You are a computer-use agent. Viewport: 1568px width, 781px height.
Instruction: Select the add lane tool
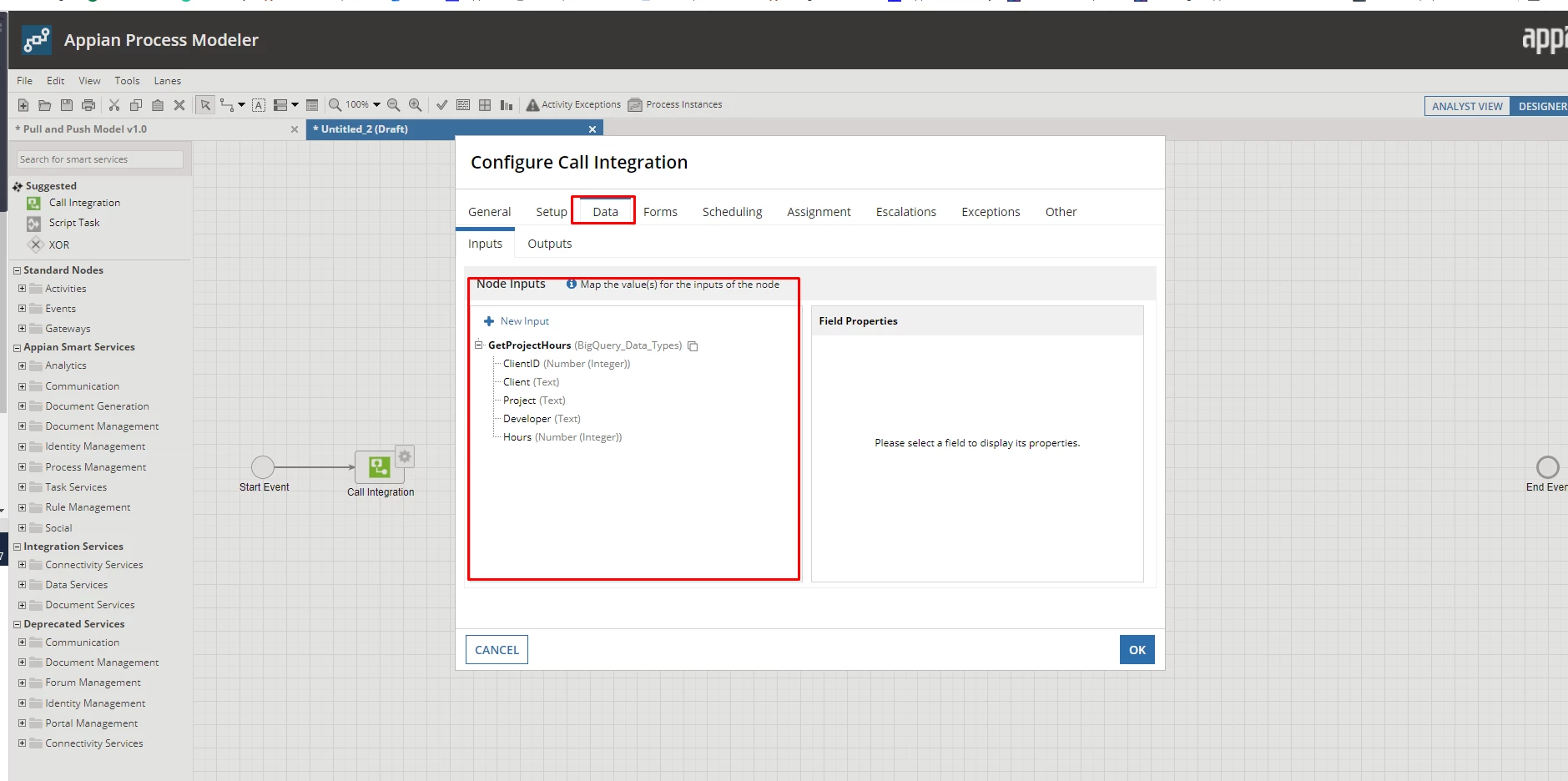point(280,105)
